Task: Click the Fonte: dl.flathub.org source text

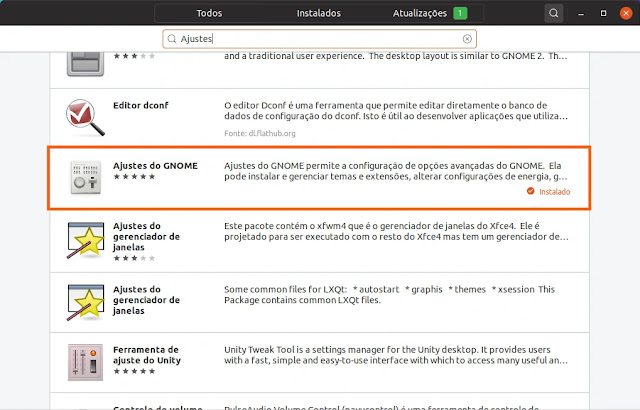Action: [x=260, y=133]
